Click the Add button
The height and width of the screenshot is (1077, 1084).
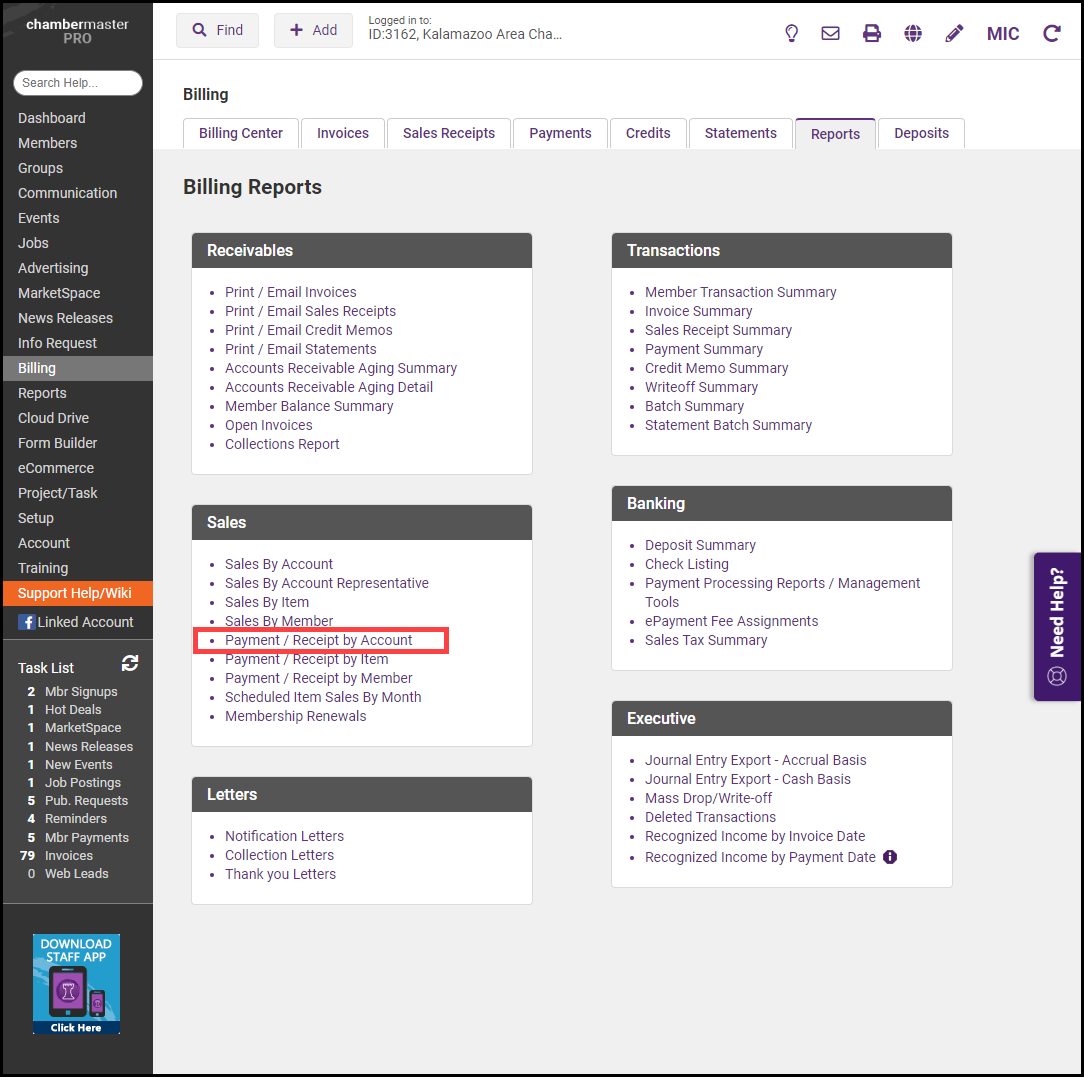coord(313,30)
